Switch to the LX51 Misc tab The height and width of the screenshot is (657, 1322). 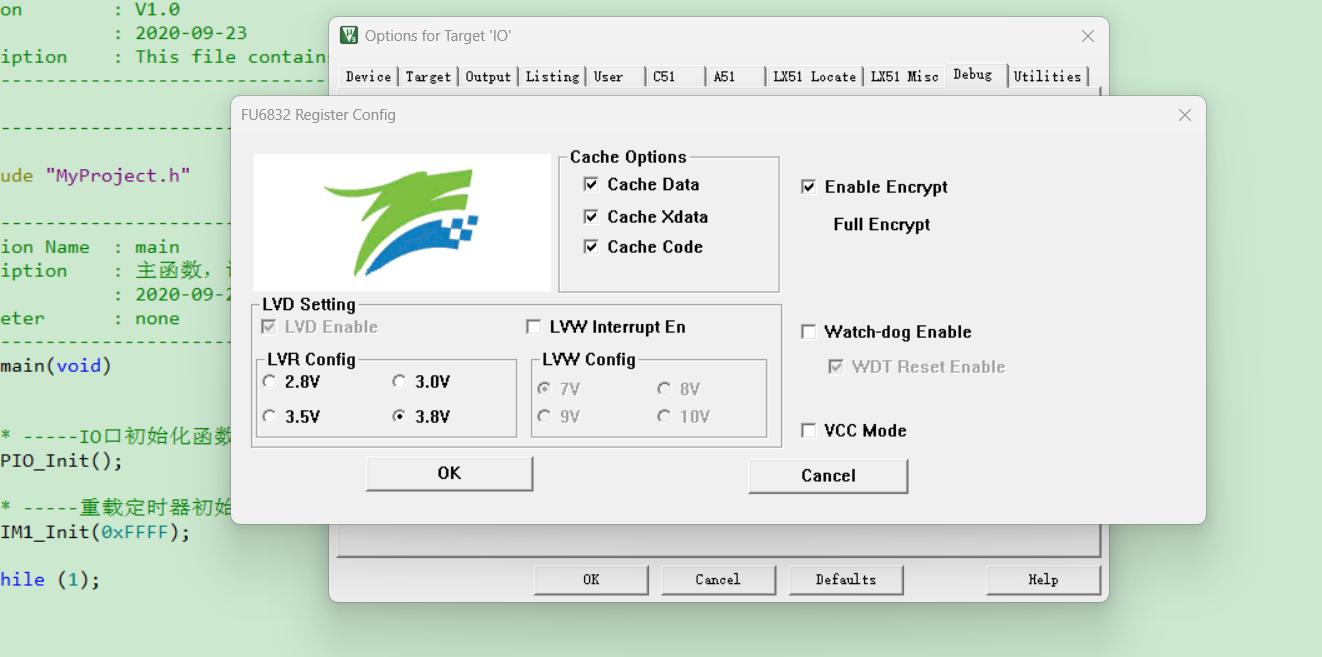click(x=904, y=76)
